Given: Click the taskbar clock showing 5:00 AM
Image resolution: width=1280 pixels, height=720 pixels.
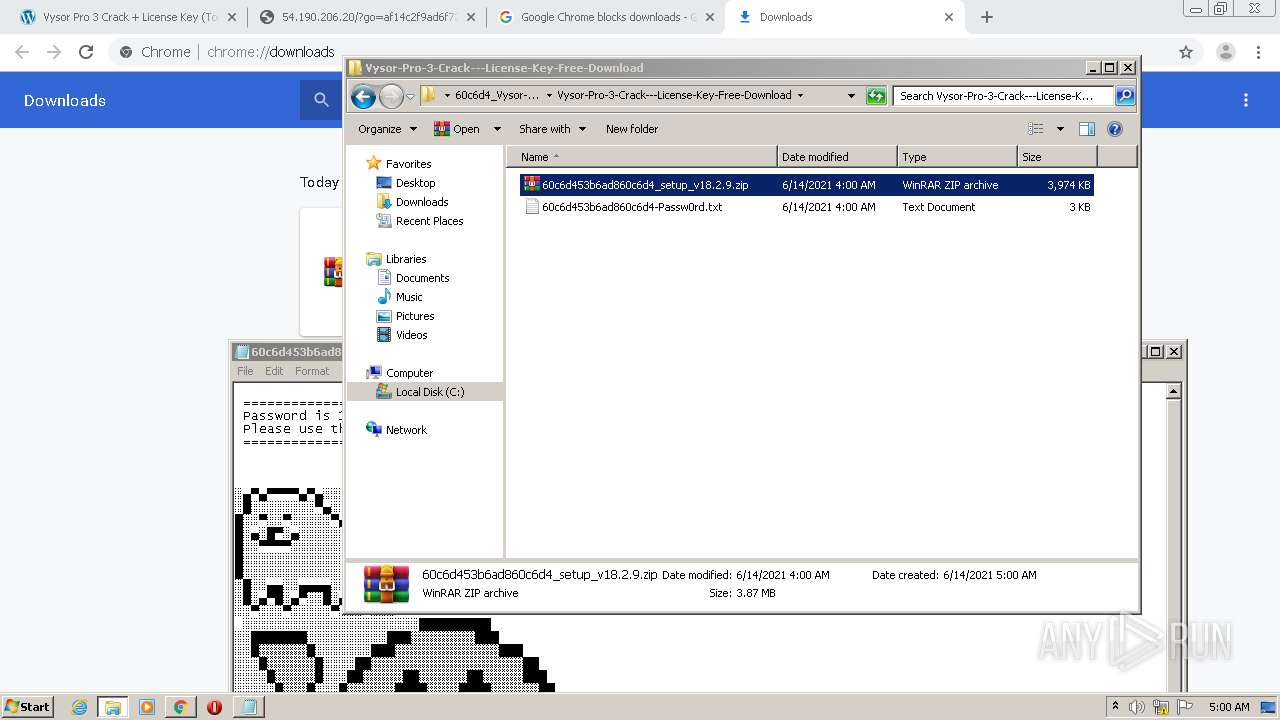Looking at the screenshot, I should pos(1229,707).
